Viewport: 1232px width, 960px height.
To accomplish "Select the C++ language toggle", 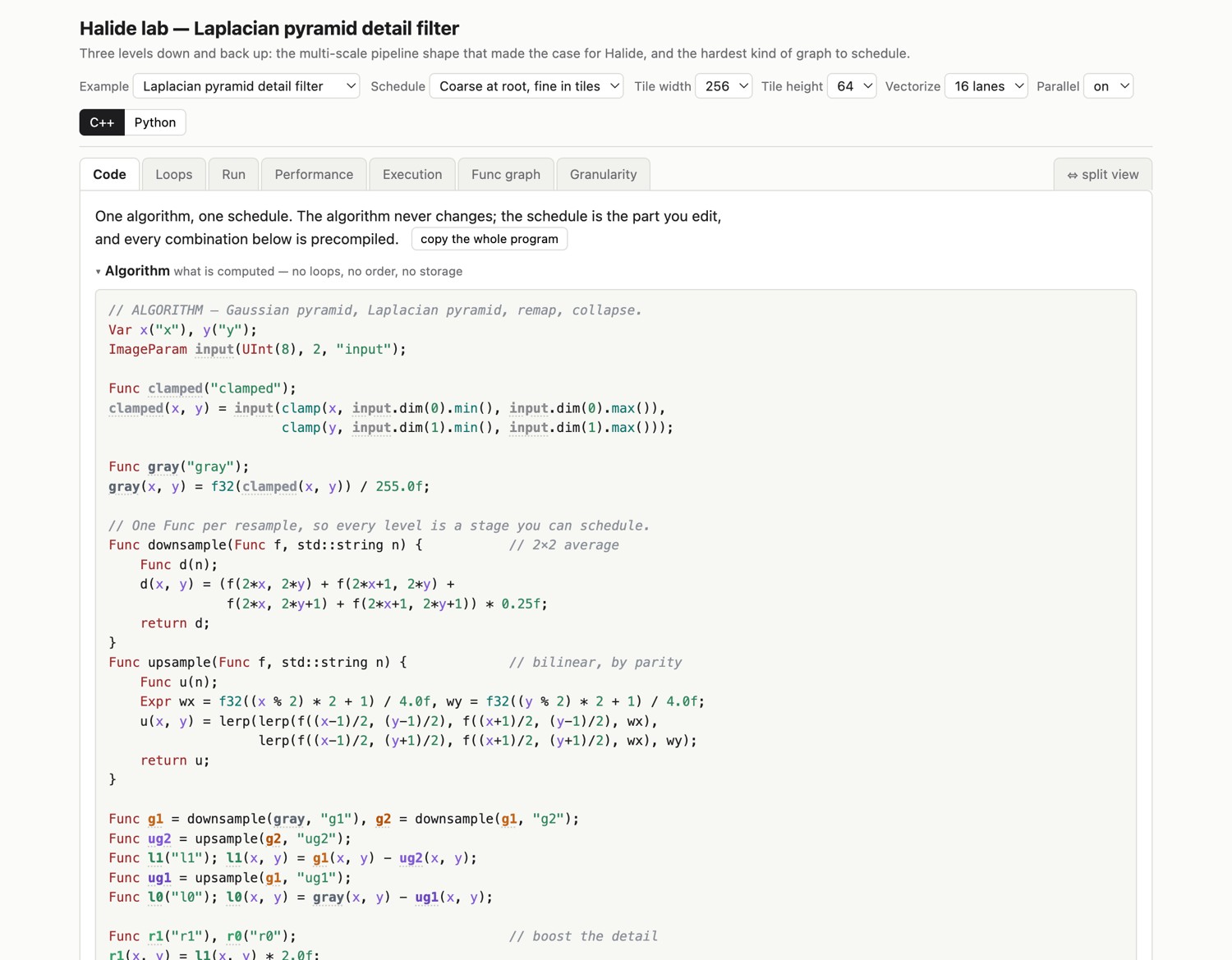I will (102, 122).
